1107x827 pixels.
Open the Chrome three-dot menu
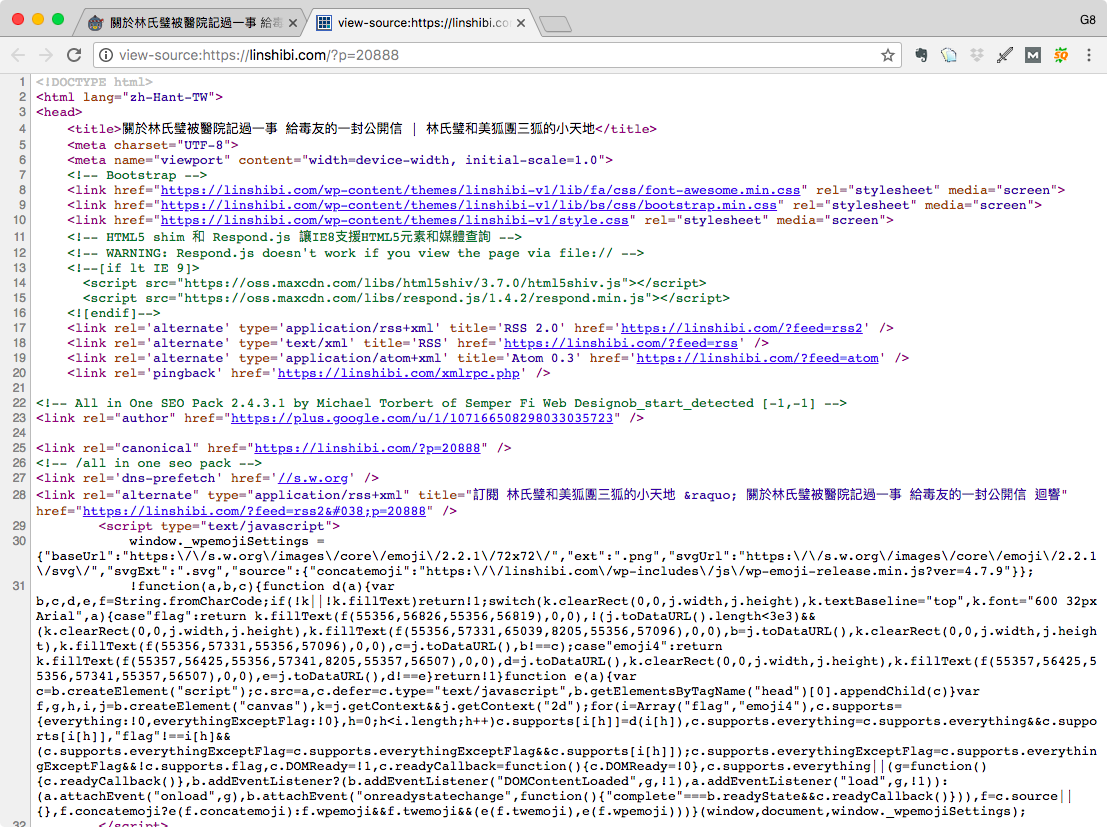tap(1089, 55)
